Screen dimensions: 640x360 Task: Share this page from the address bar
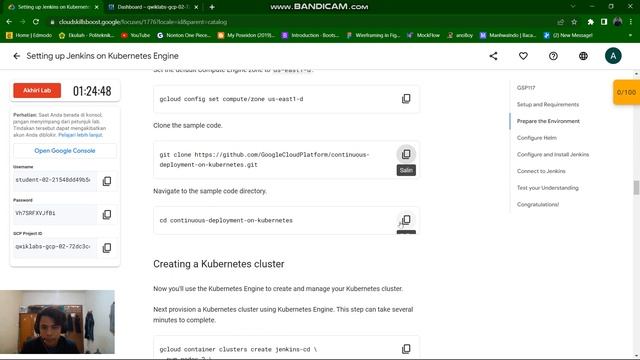[560, 22]
